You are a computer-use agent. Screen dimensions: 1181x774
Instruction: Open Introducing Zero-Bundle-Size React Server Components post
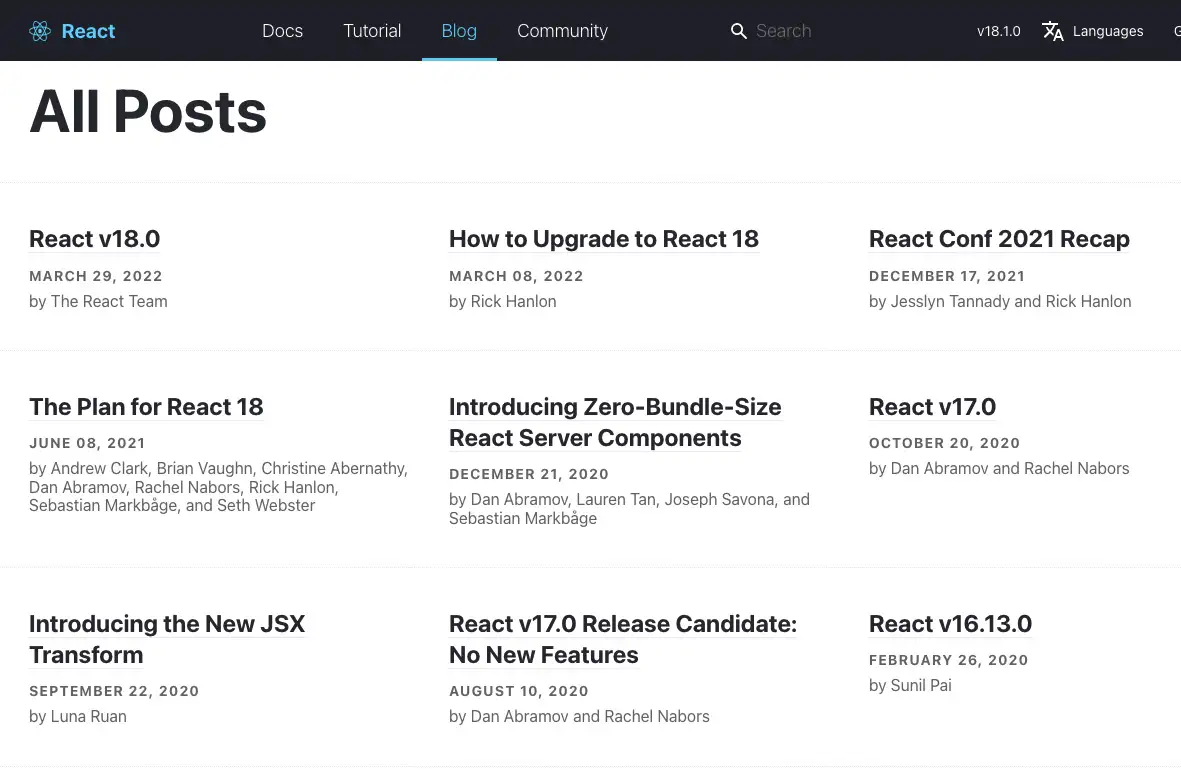[615, 422]
